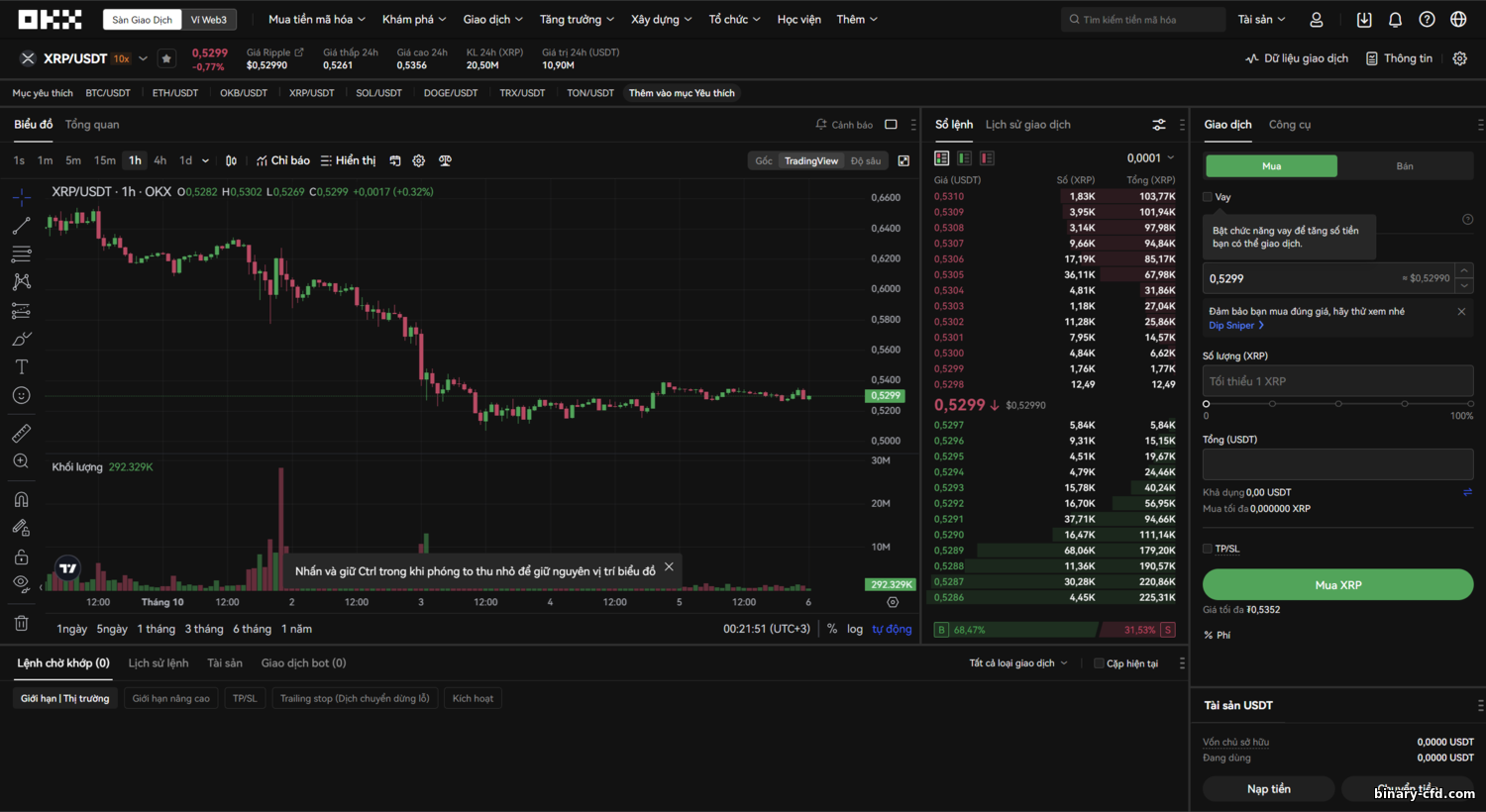Open chart settings gear icon
Viewport: 1486px width, 812px height.
[x=418, y=160]
